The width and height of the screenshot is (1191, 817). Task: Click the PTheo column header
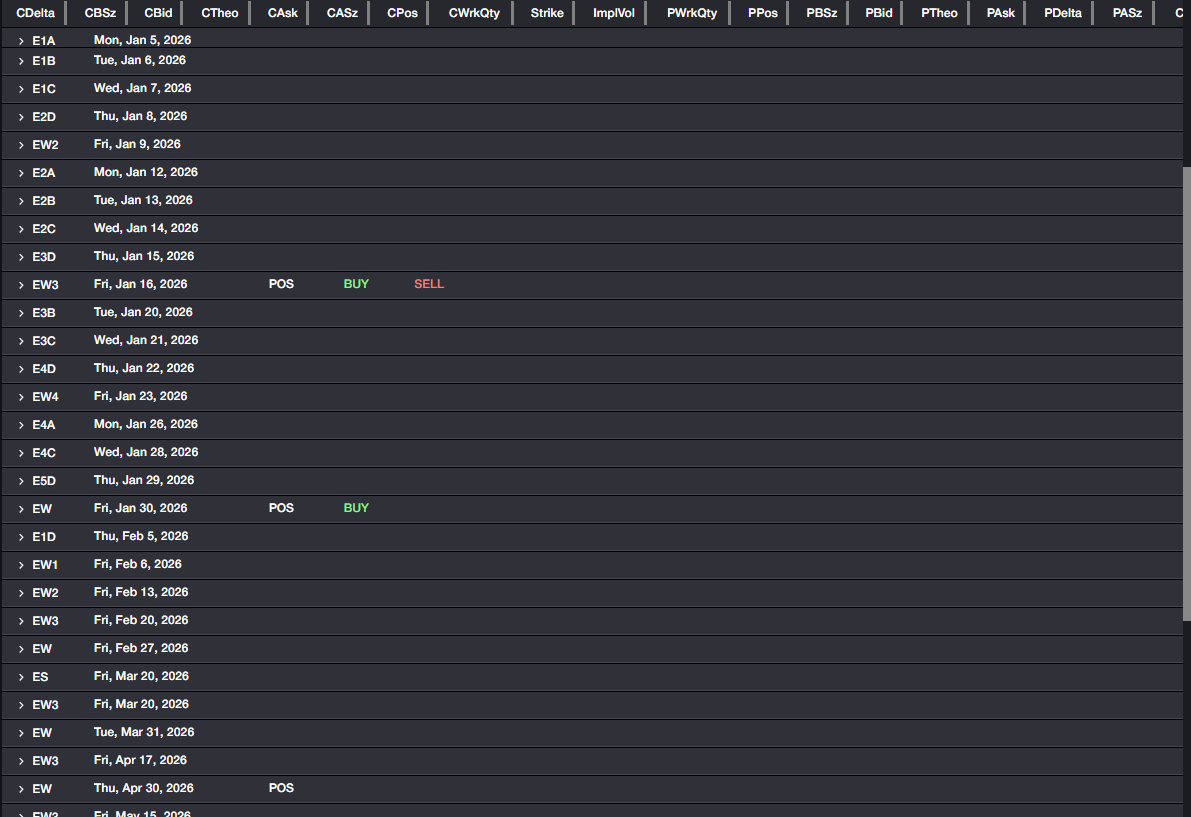939,13
